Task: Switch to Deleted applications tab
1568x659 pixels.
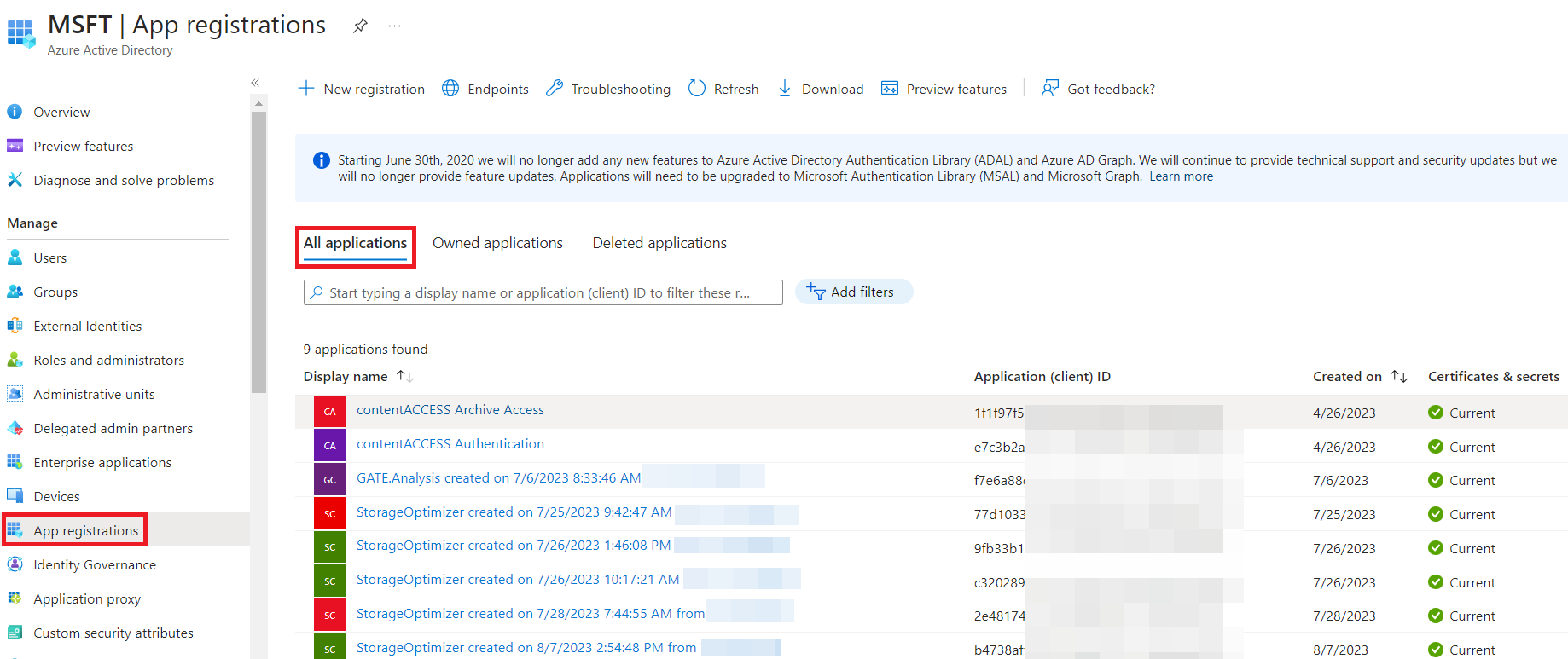Action: (659, 243)
